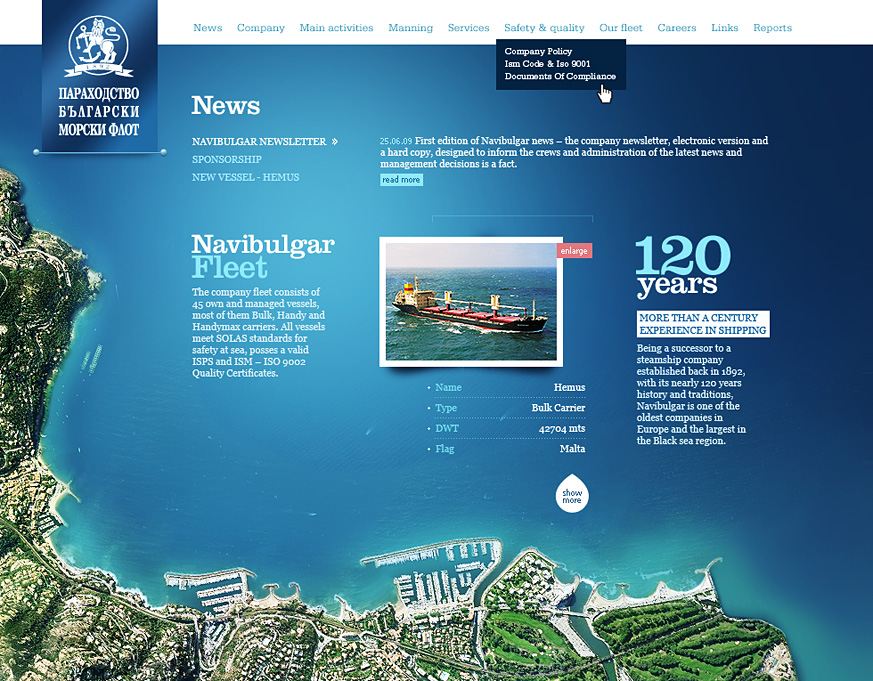Open the Reports menu item
The image size is (873, 681).
click(772, 28)
